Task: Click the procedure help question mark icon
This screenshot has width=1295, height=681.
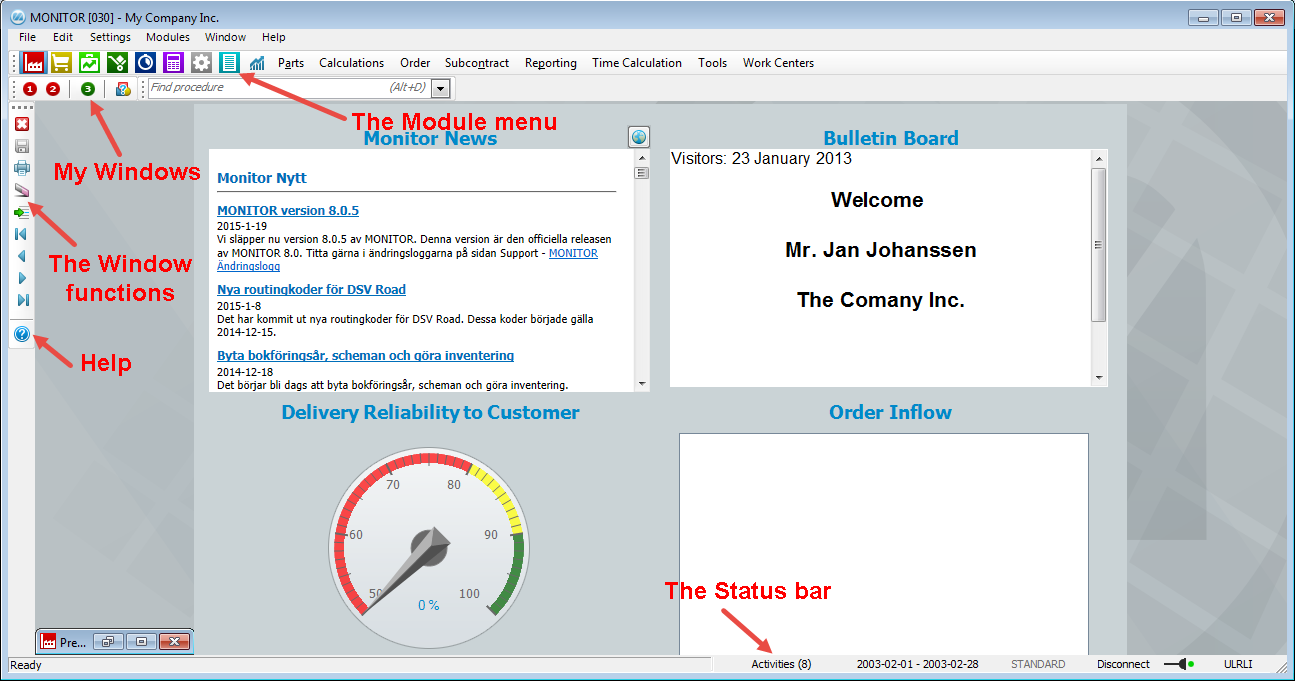Action: point(123,89)
